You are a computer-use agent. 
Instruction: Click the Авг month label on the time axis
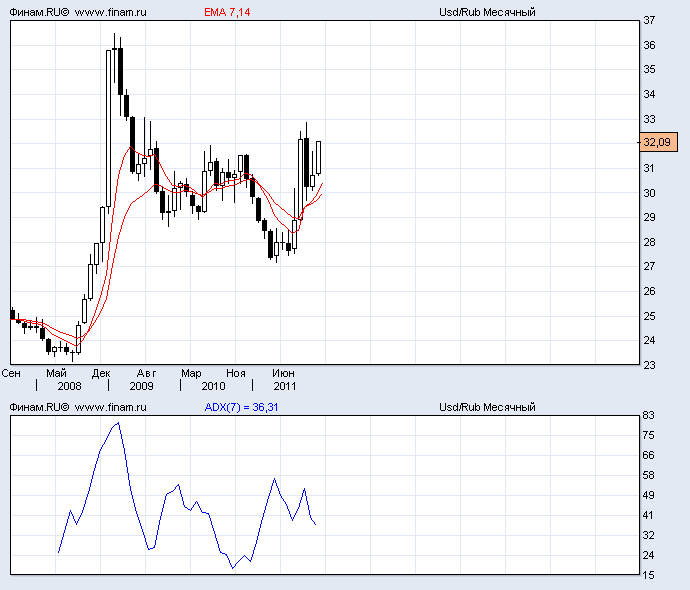tap(146, 374)
